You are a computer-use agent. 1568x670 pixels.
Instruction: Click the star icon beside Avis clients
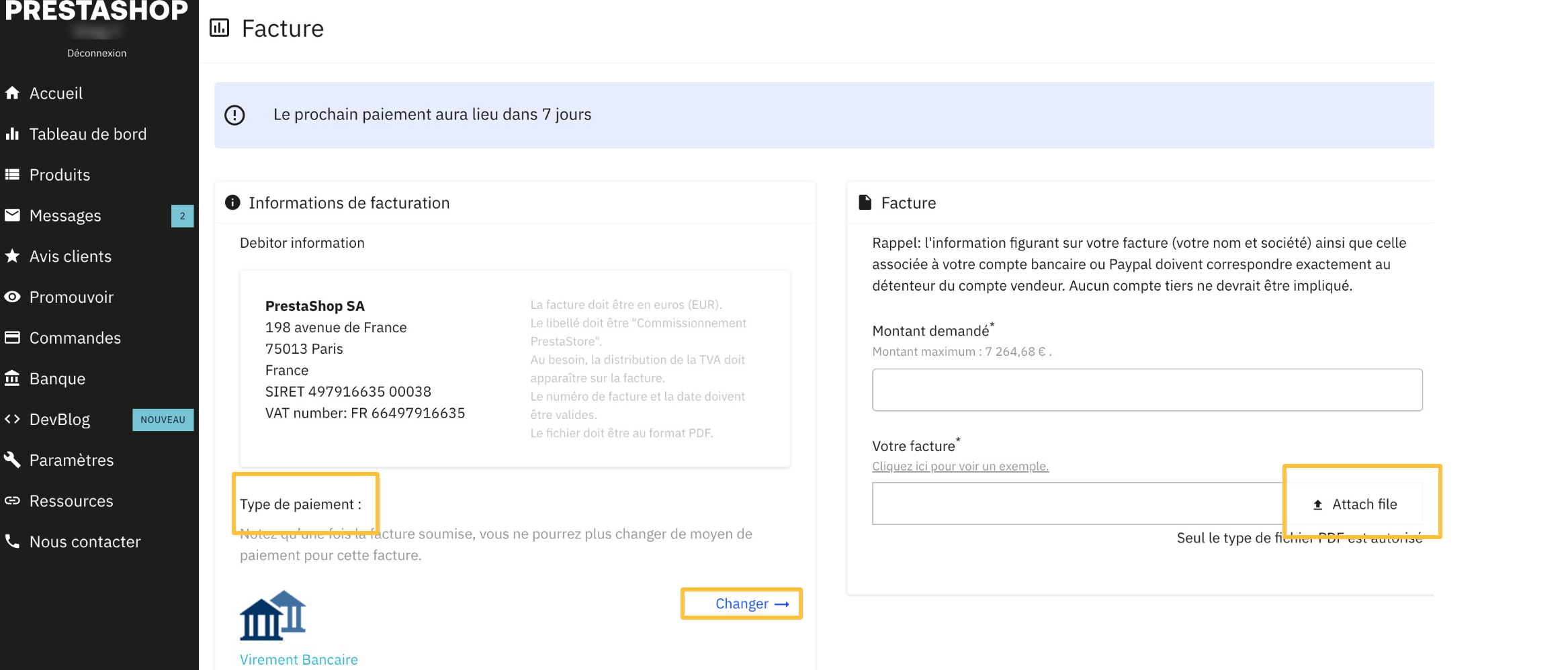(x=12, y=256)
